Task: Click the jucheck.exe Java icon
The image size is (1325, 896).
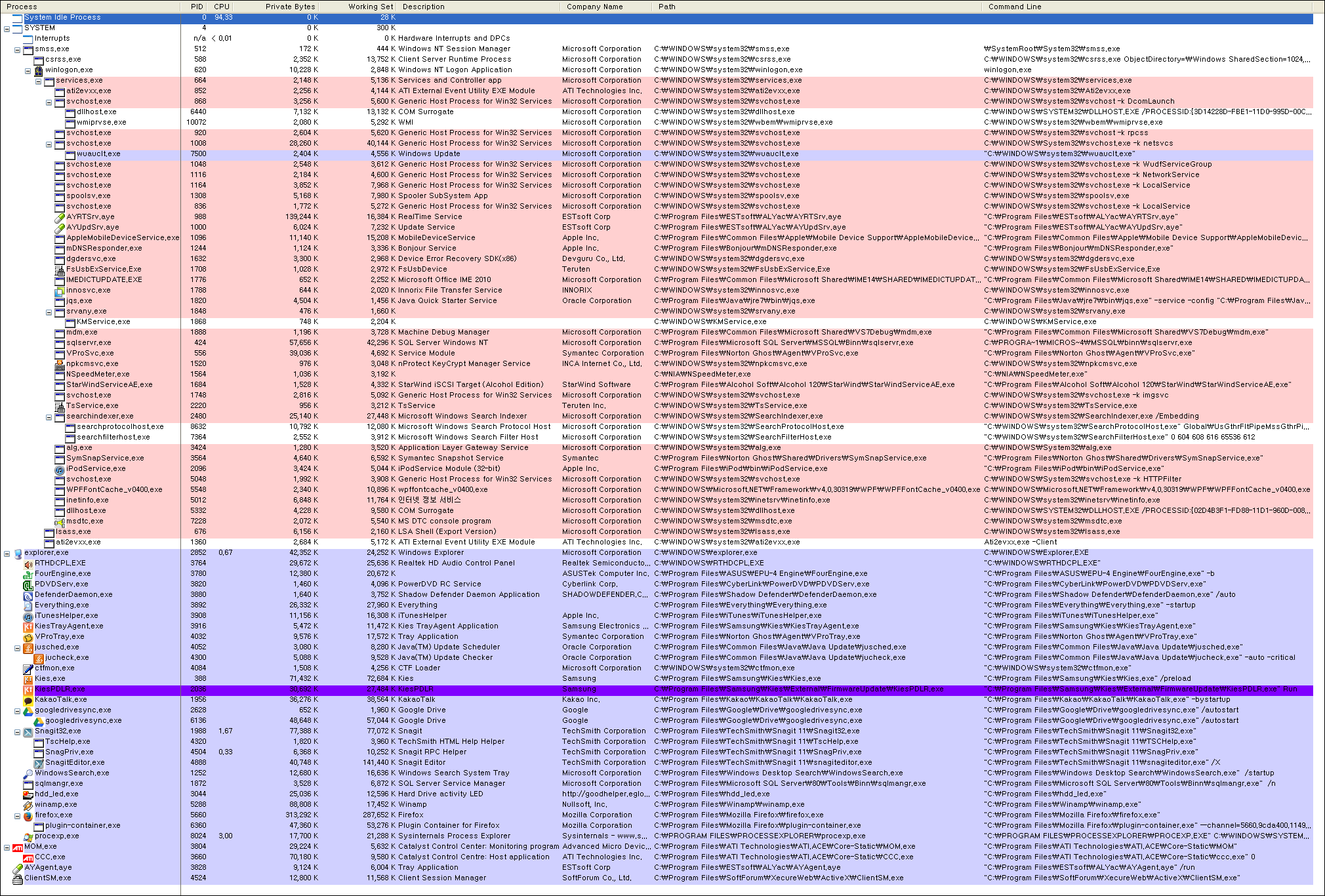Action: (x=39, y=658)
